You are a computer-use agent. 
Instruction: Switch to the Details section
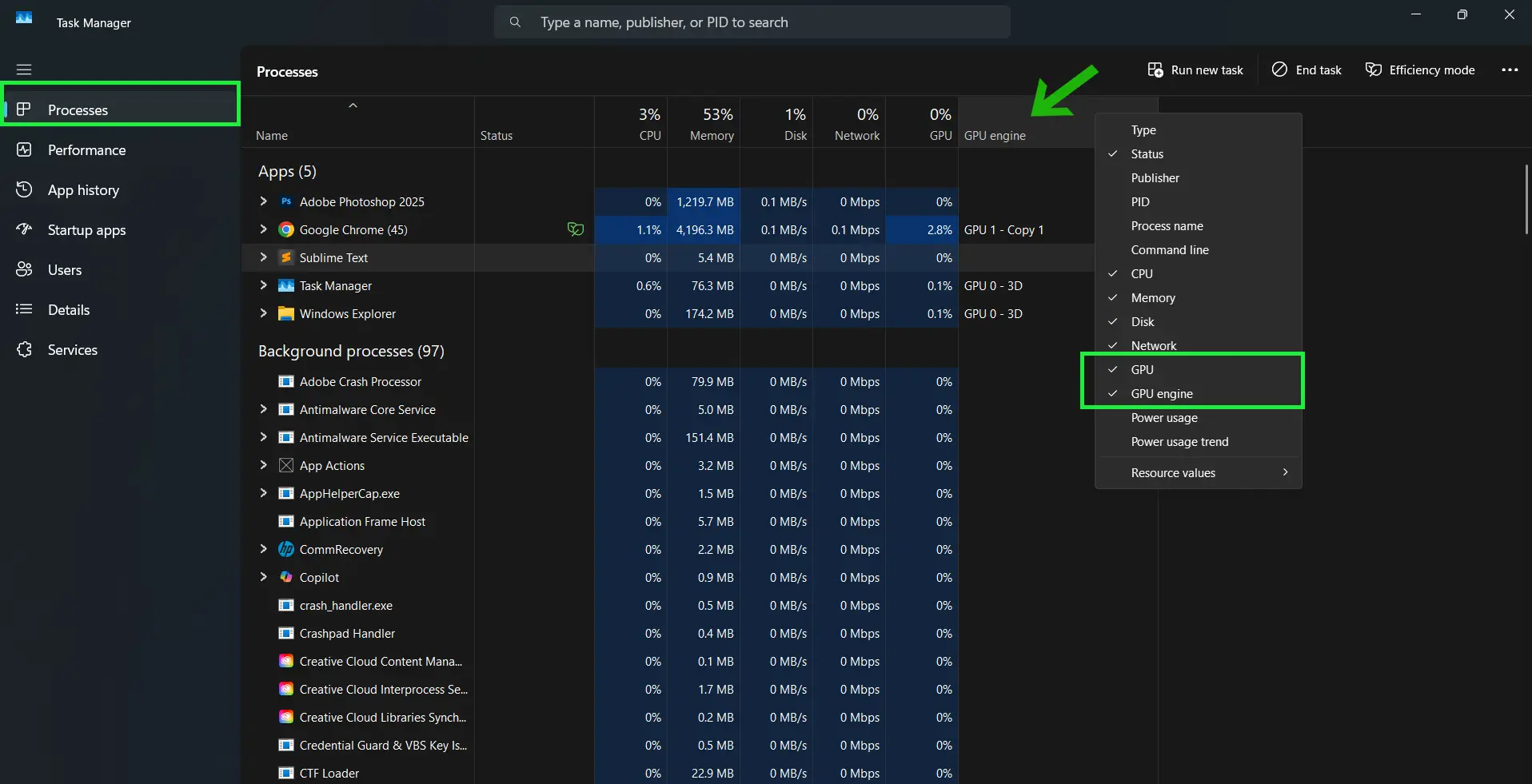pyautogui.click(x=68, y=309)
